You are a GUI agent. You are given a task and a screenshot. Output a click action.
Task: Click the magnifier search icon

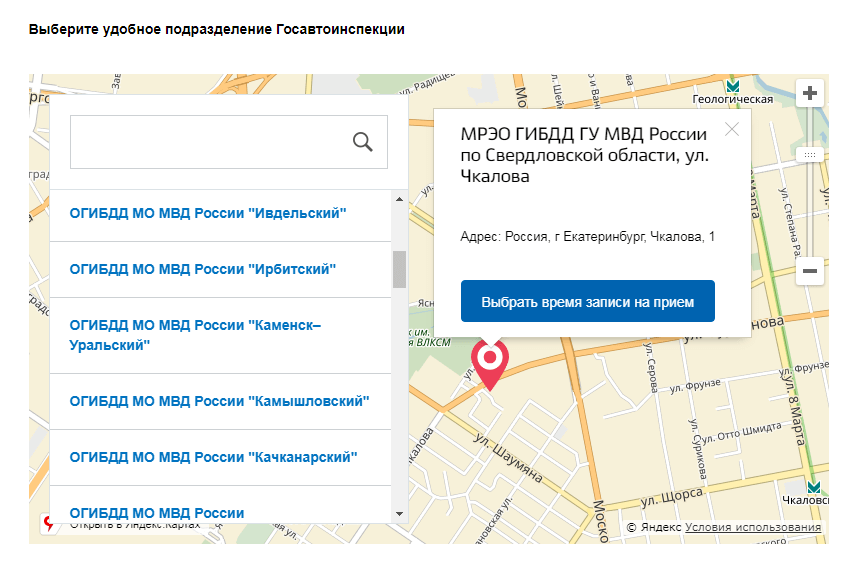pos(363,142)
